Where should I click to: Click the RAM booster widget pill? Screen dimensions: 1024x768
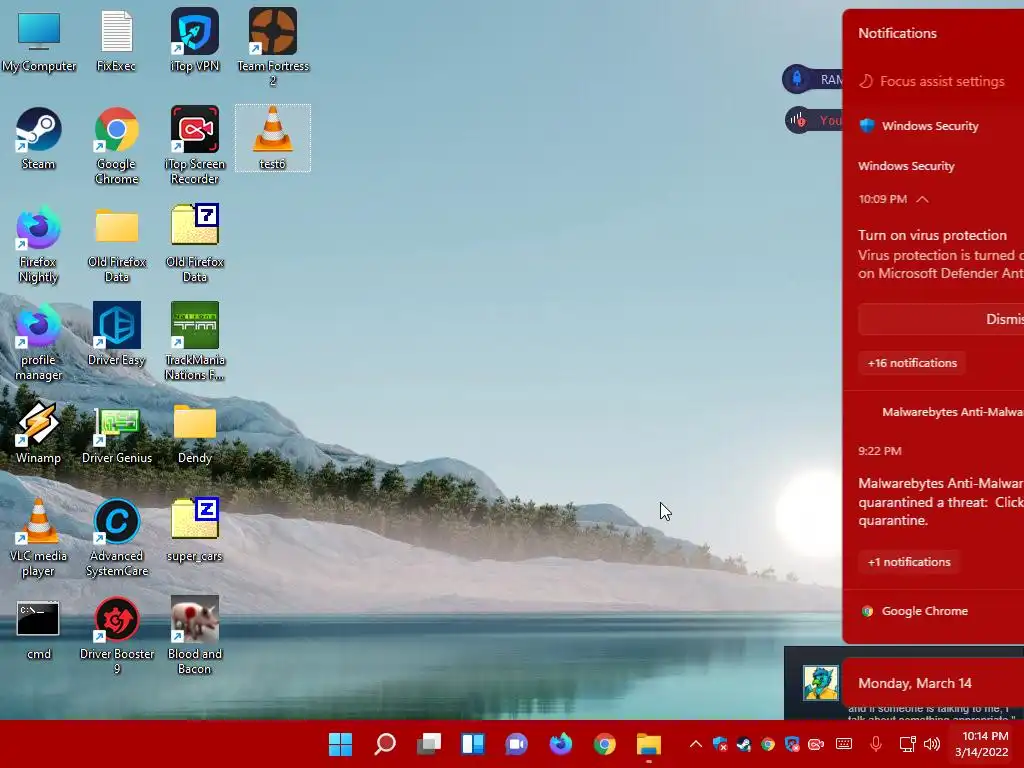click(x=812, y=80)
